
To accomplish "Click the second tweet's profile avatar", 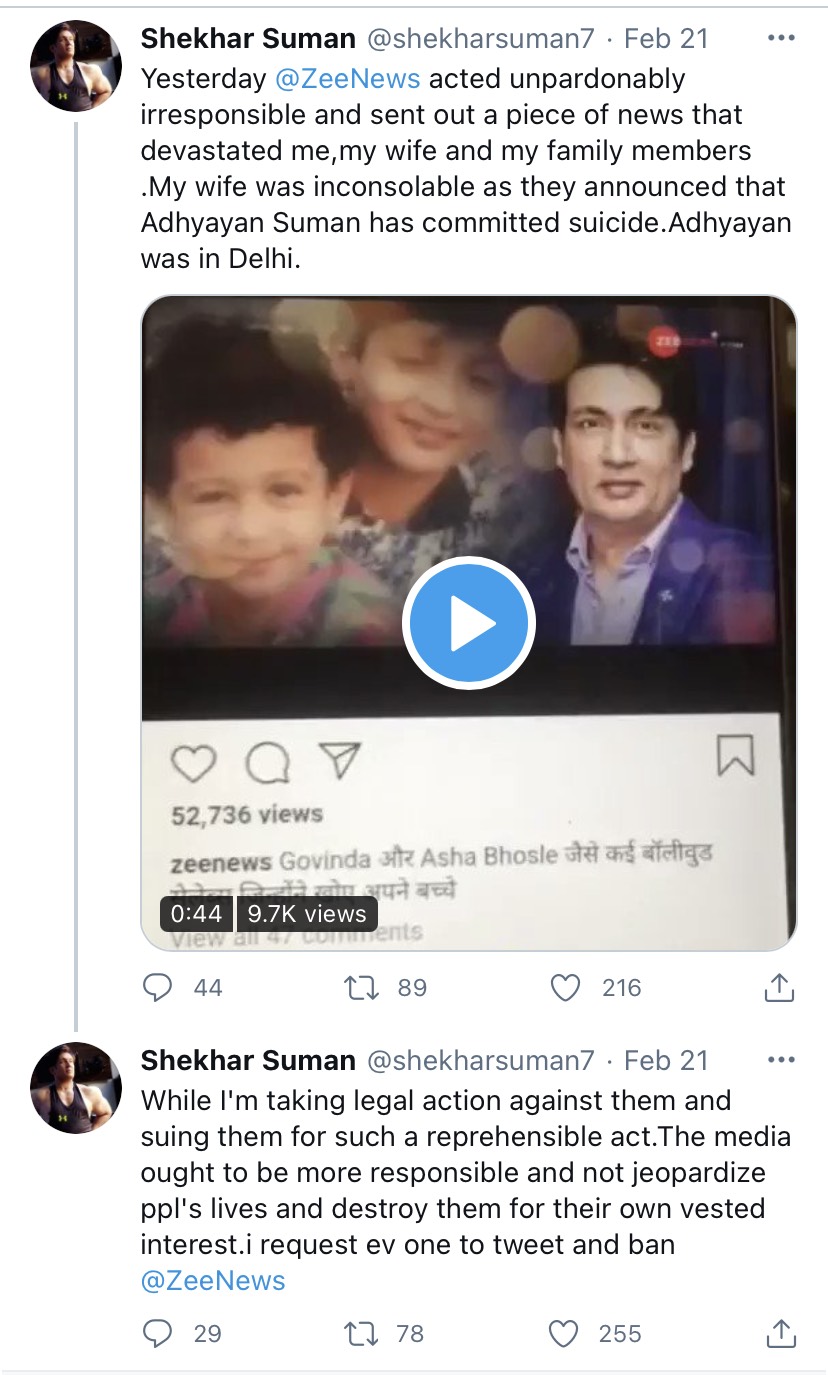I will click(76, 1087).
